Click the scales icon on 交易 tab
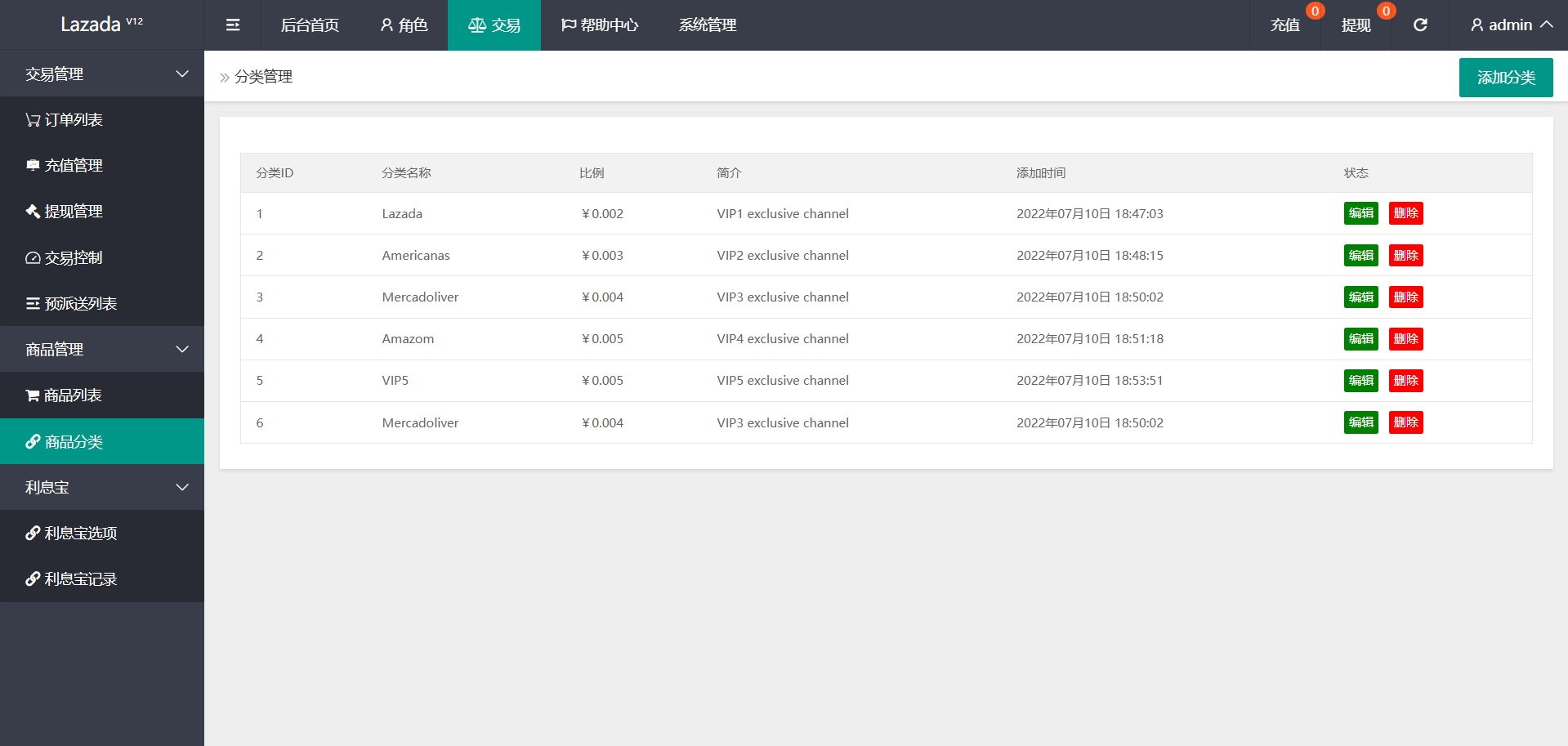Screen dimensions: 1568x746 coord(477,25)
